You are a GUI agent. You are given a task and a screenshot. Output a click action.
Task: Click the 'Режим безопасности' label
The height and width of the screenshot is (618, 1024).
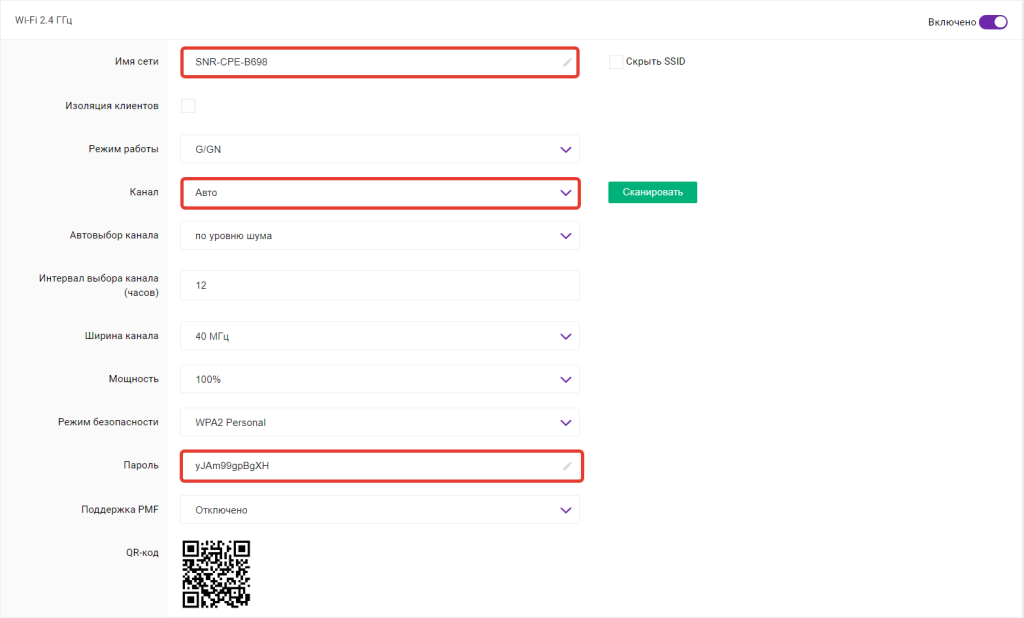click(108, 422)
